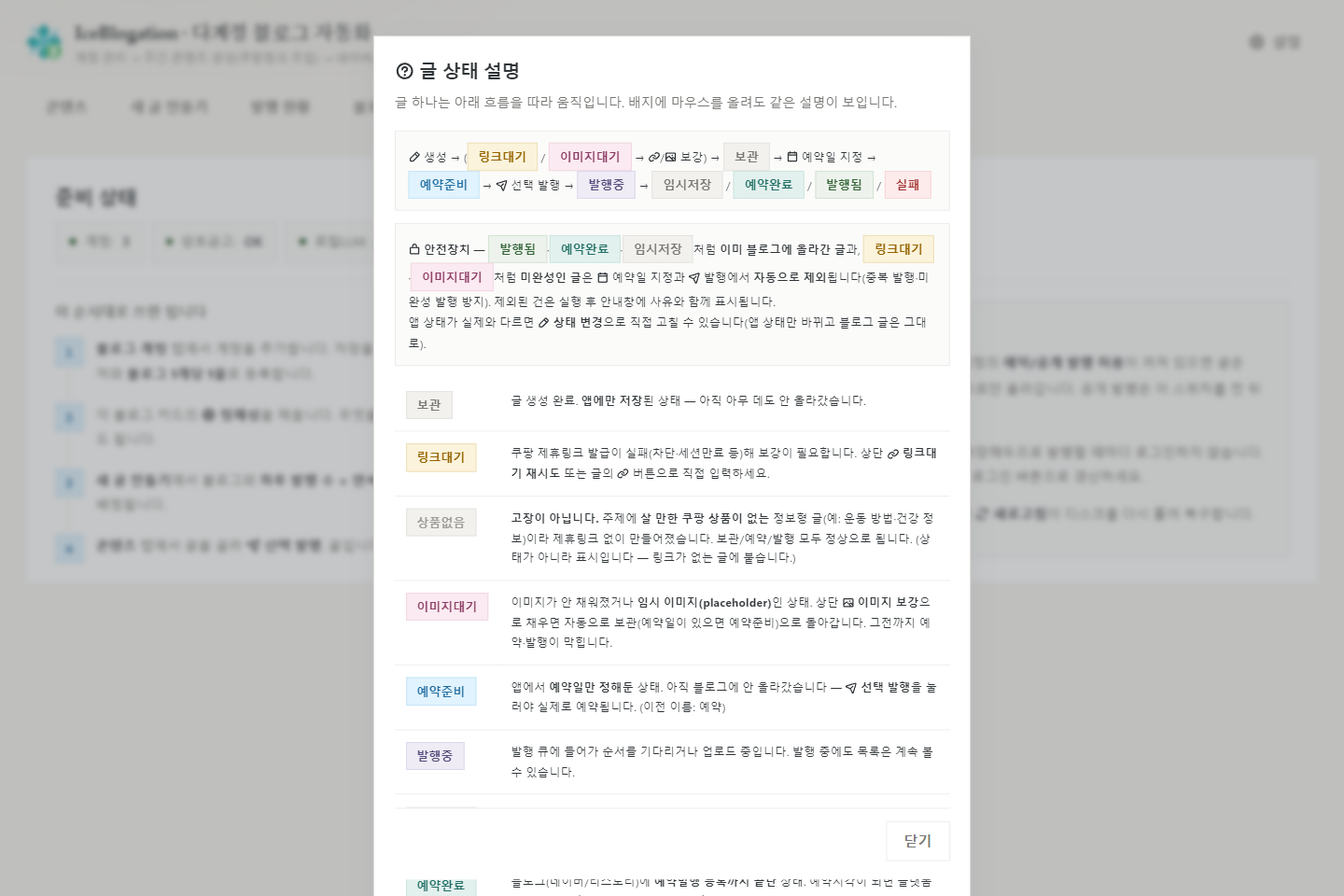
Task: Click the calendar icon before 예약일 지정과 in safety note
Action: pyautogui.click(x=603, y=277)
